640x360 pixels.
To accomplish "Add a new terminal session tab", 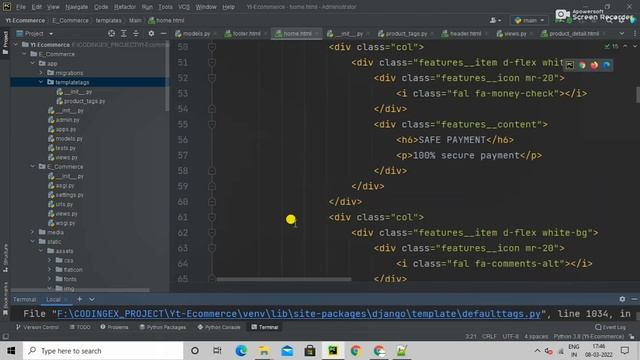I will tap(80, 299).
